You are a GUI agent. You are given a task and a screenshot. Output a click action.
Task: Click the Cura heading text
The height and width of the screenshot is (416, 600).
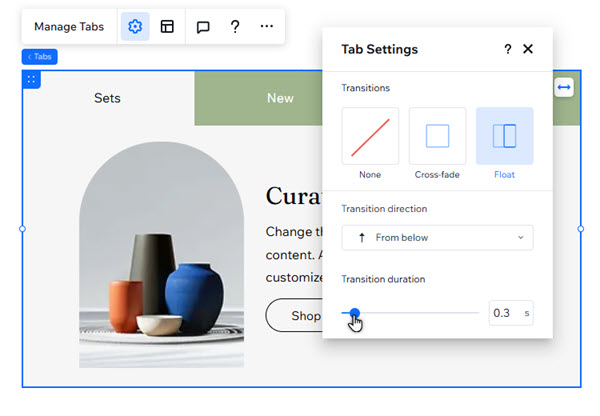[294, 196]
